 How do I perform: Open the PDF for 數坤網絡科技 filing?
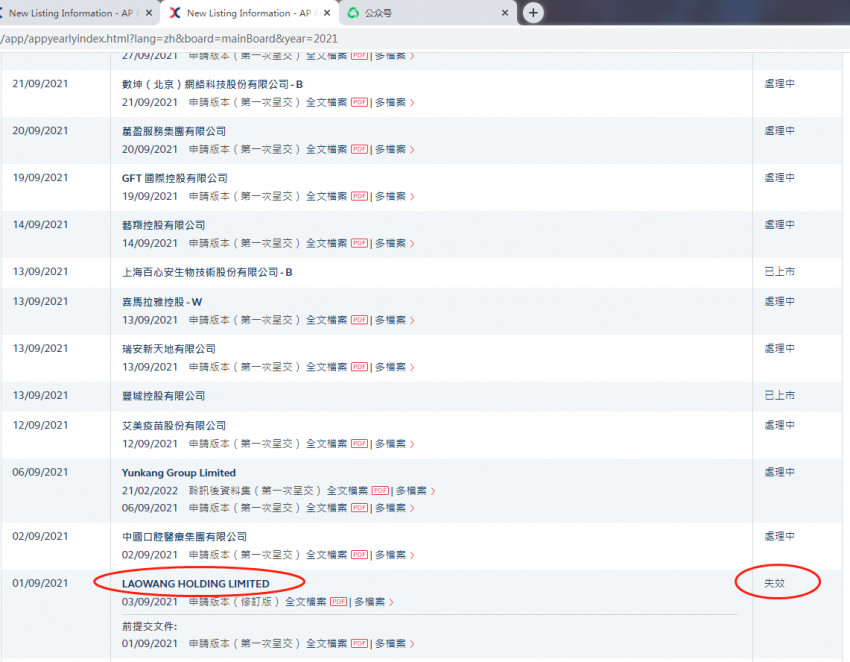pyautogui.click(x=359, y=102)
